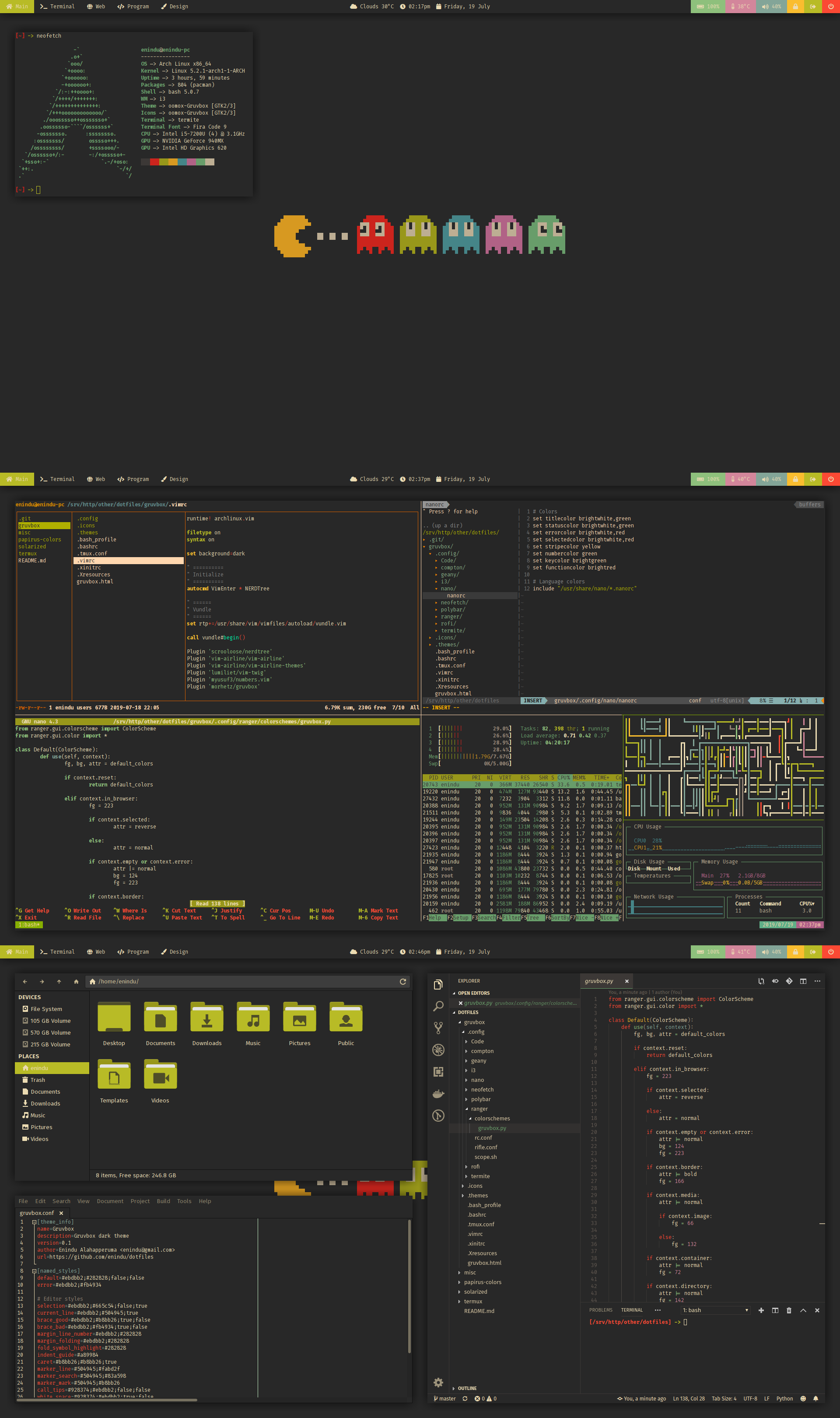Click the home icon in file manager toolbar
Screen dimensions: 840x1418
click(x=77, y=981)
